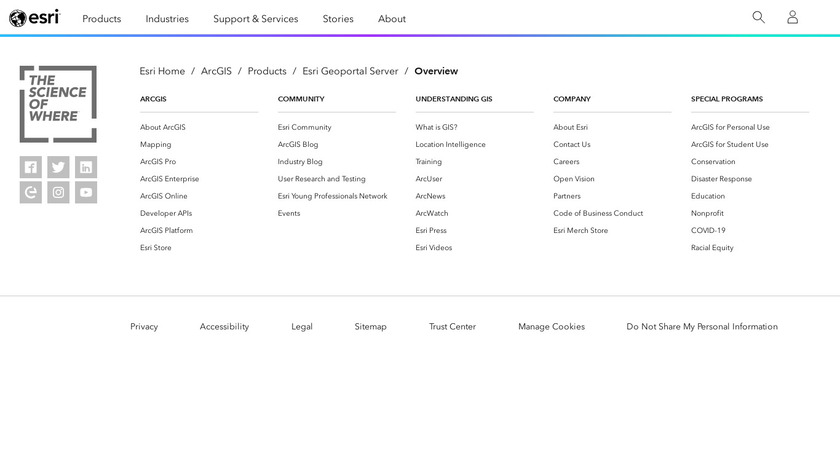
Task: Click the user account icon
Action: [x=792, y=17]
